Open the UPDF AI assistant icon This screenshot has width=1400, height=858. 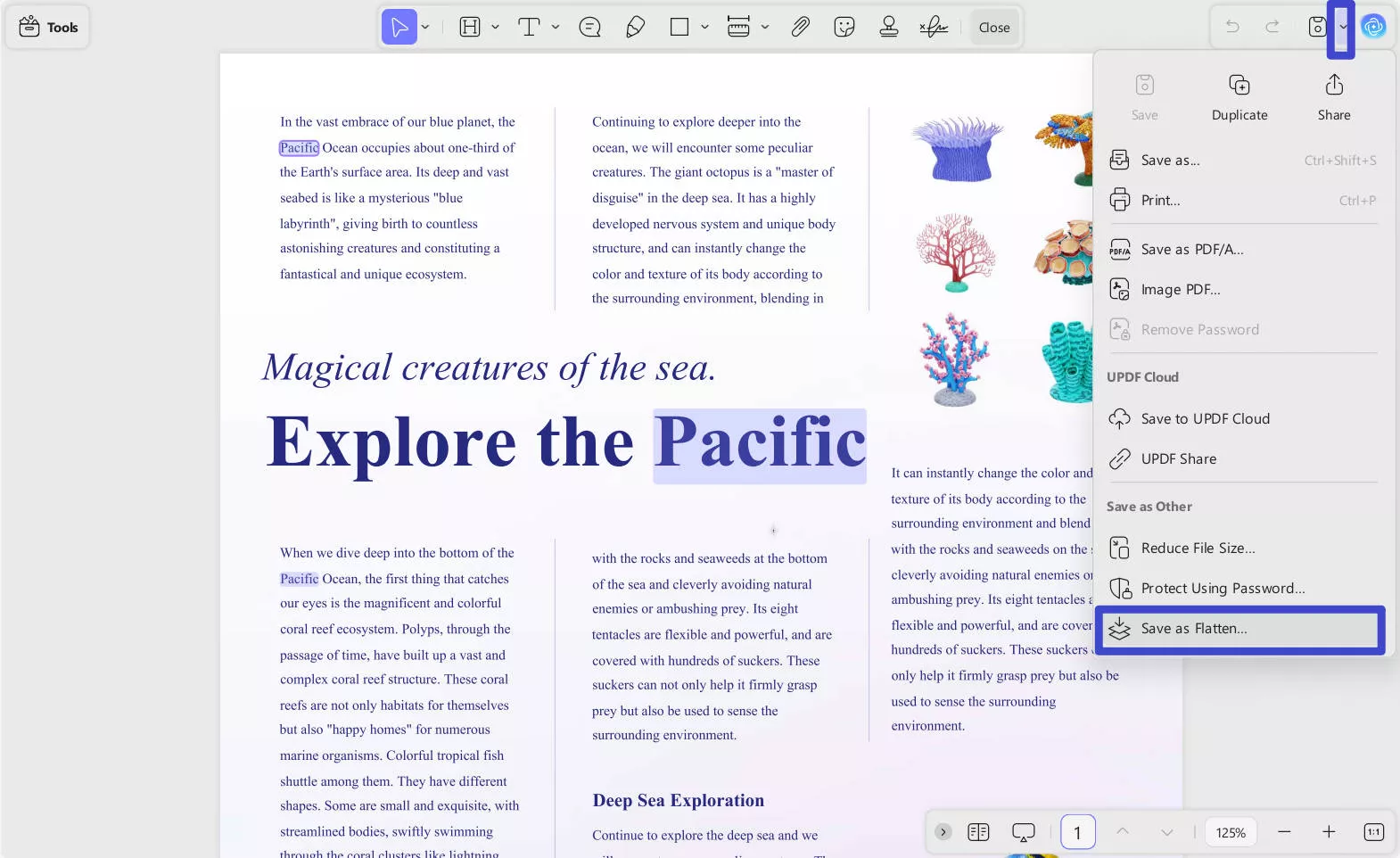tap(1373, 27)
